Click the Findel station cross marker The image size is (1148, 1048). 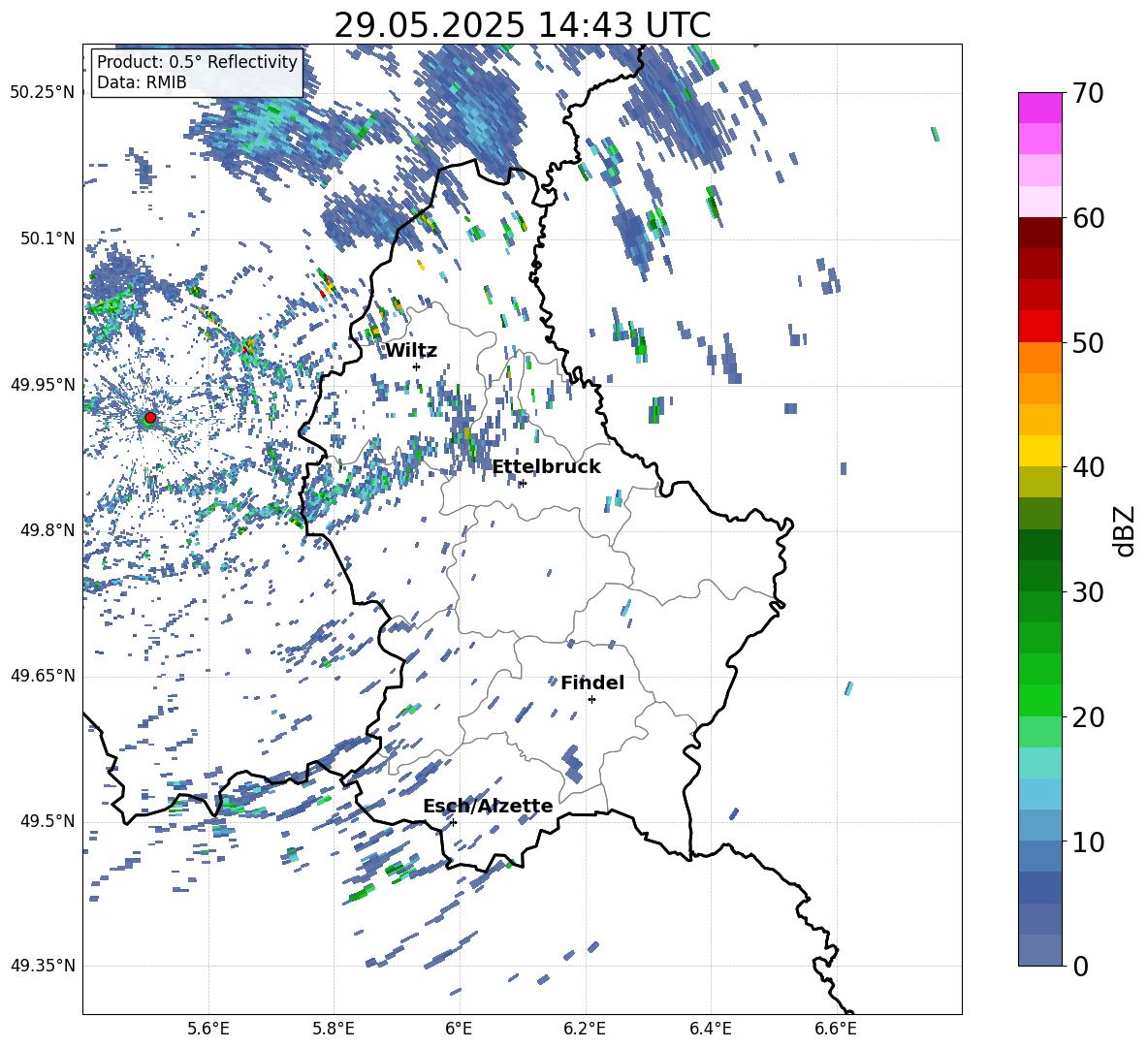(x=591, y=700)
